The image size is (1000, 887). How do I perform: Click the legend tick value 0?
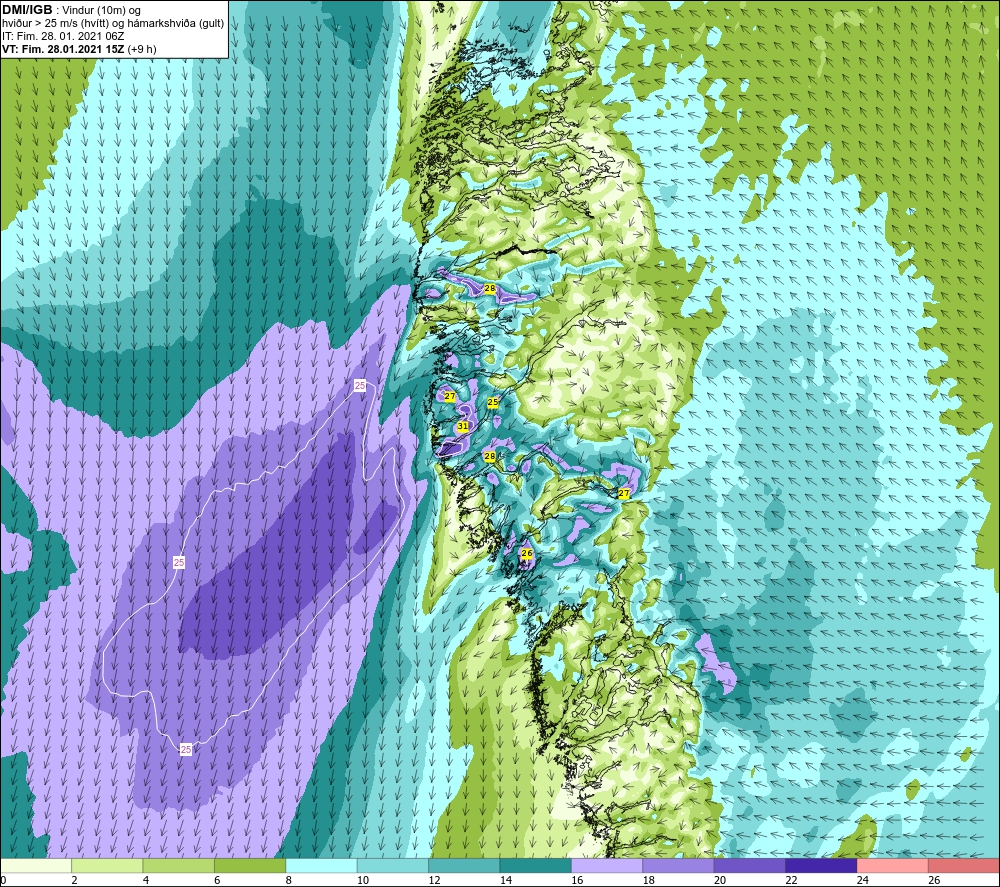click(x=3, y=880)
